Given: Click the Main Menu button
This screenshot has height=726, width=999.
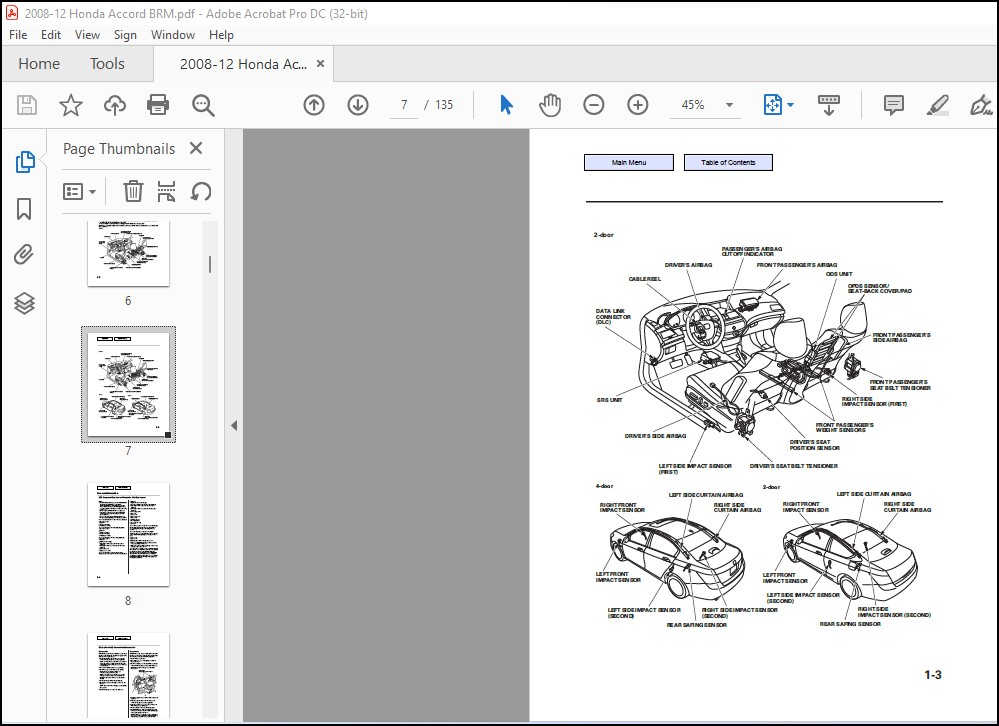Looking at the screenshot, I should (629, 162).
